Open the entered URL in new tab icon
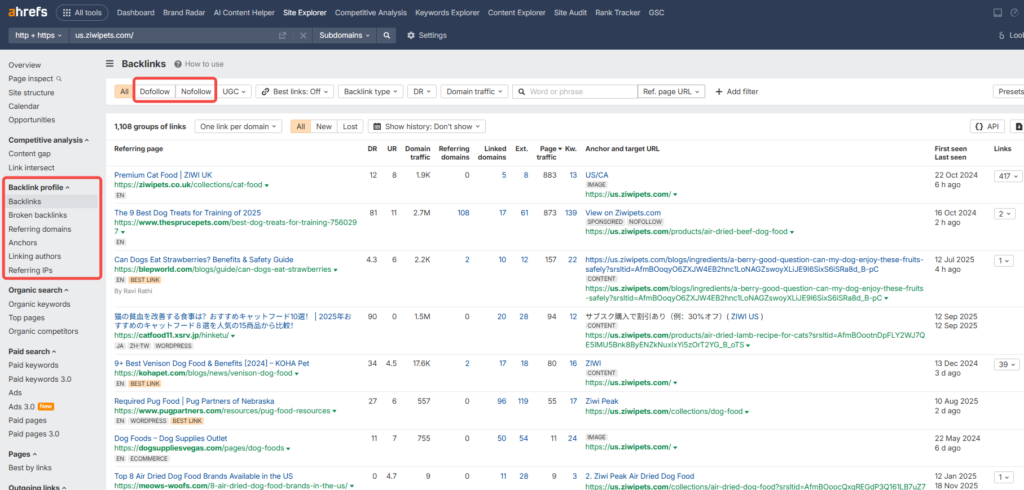The height and width of the screenshot is (490, 1024). [282, 35]
